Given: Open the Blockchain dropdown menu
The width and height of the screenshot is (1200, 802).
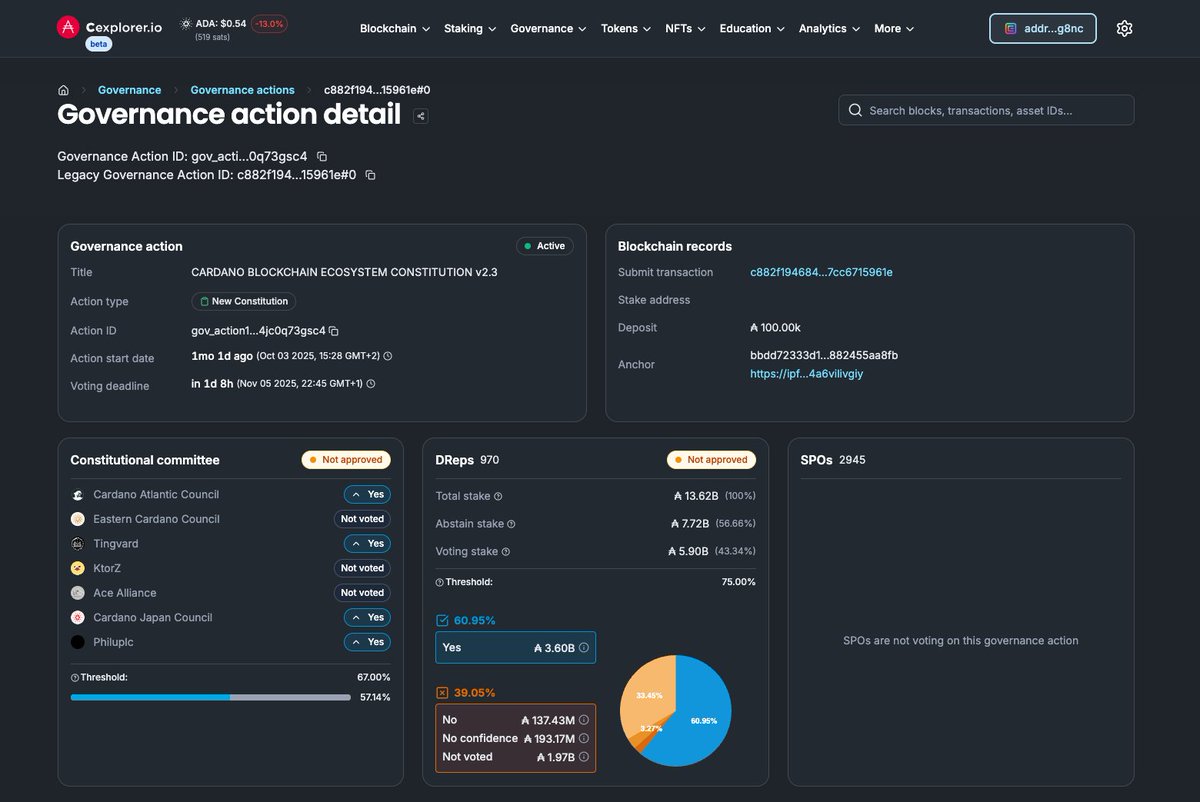Looking at the screenshot, I should point(395,29).
